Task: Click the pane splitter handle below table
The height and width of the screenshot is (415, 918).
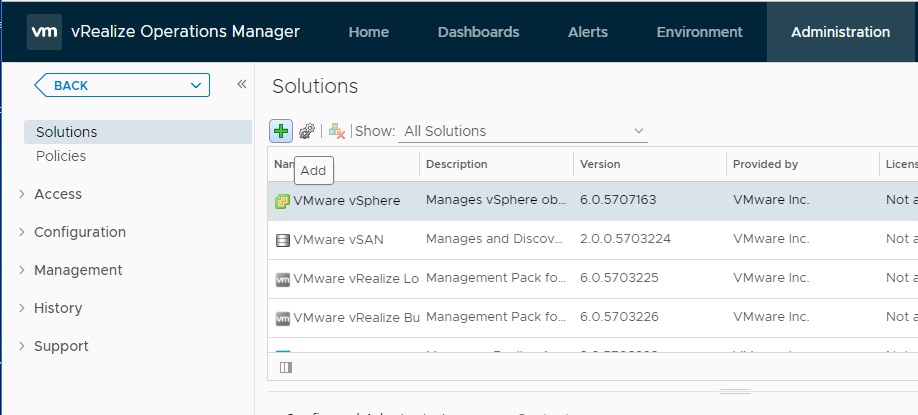Action: (x=735, y=392)
